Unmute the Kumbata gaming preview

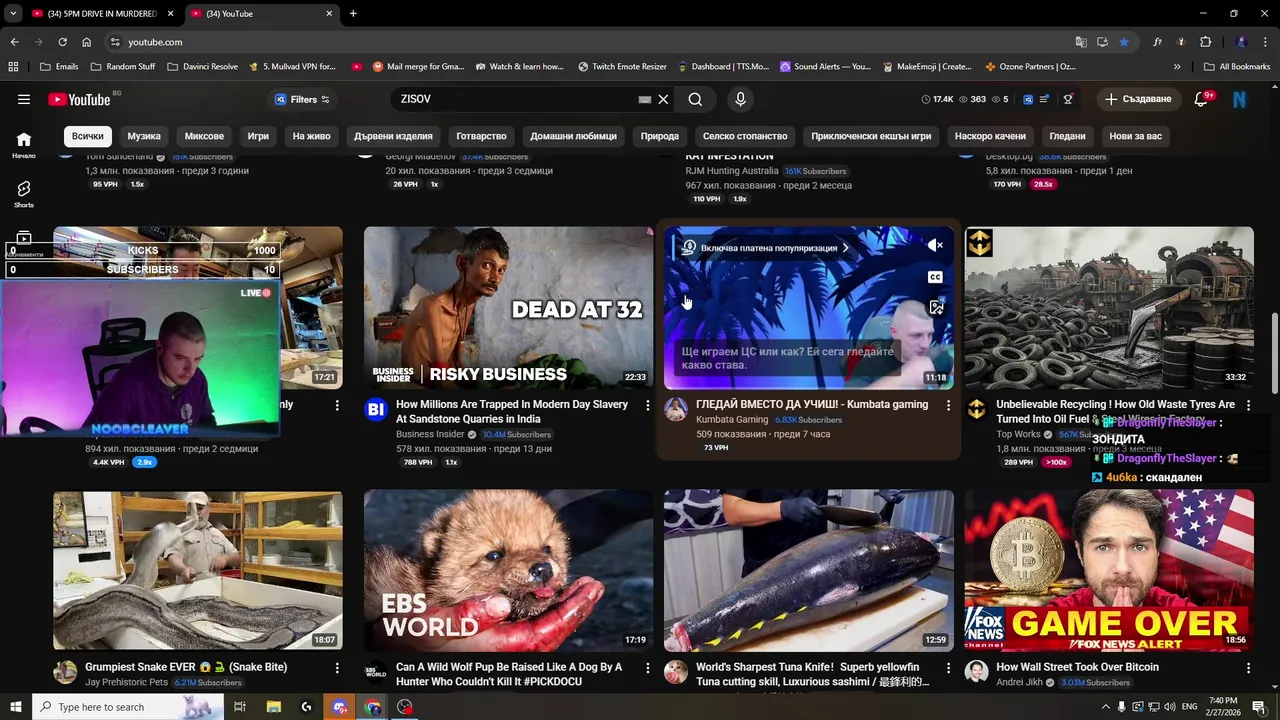[935, 245]
